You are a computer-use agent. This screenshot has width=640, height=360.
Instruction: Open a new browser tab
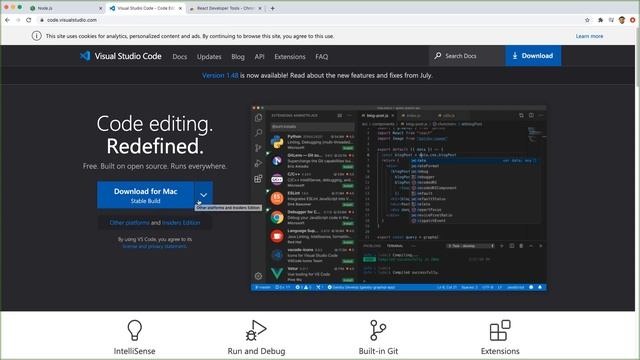272,8
